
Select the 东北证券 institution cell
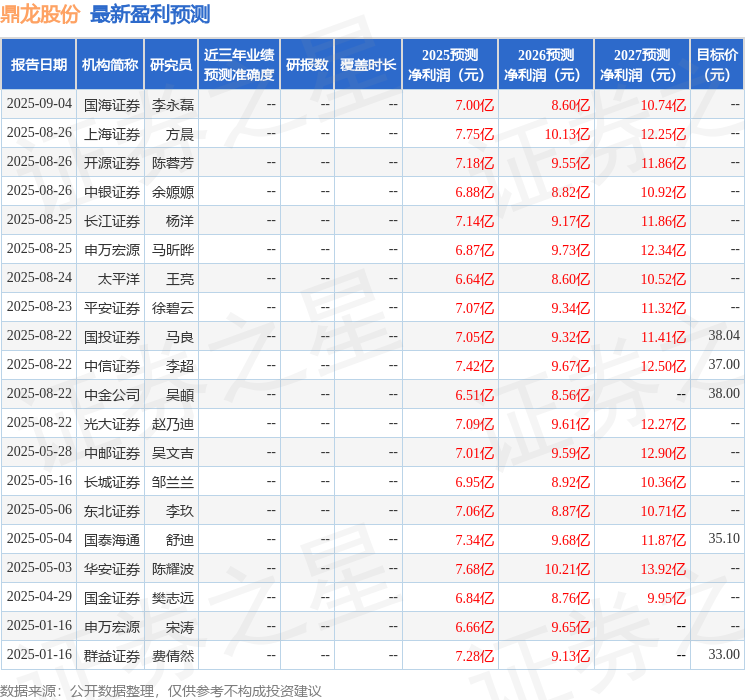point(112,511)
